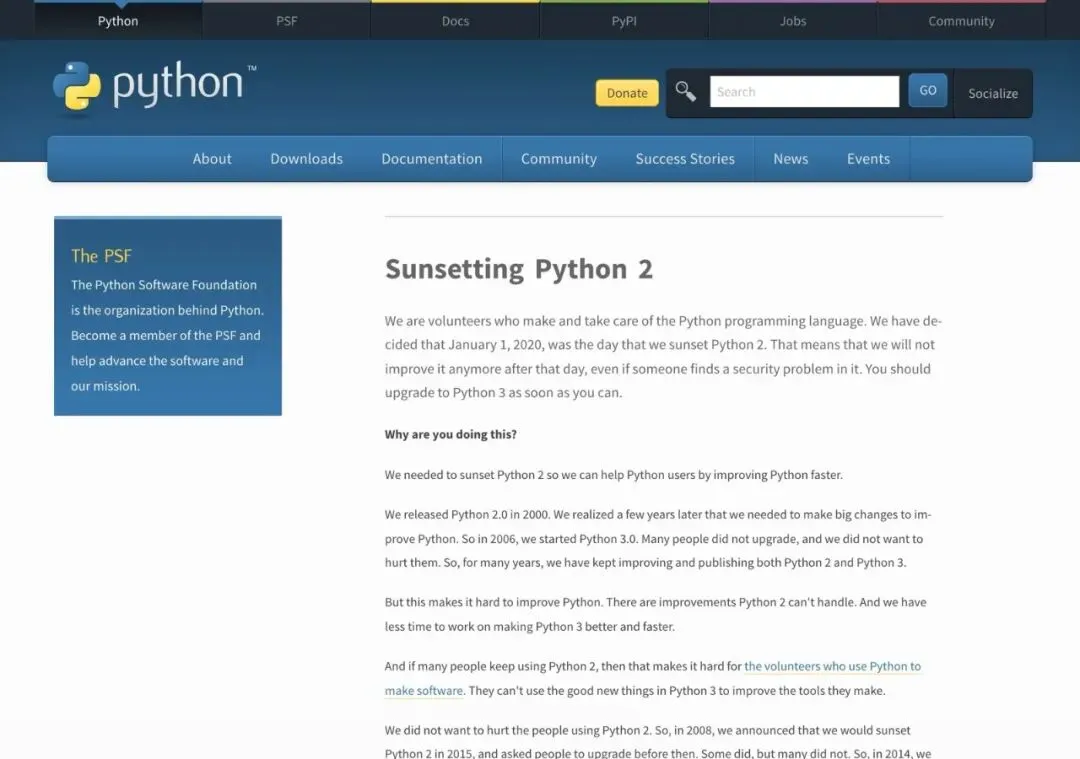This screenshot has height=759, width=1080.
Task: Click the Python logo icon
Action: [x=76, y=85]
